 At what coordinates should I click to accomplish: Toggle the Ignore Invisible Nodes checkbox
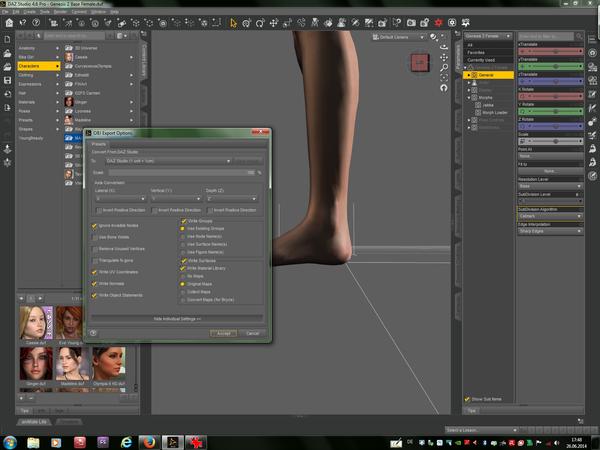point(94,227)
